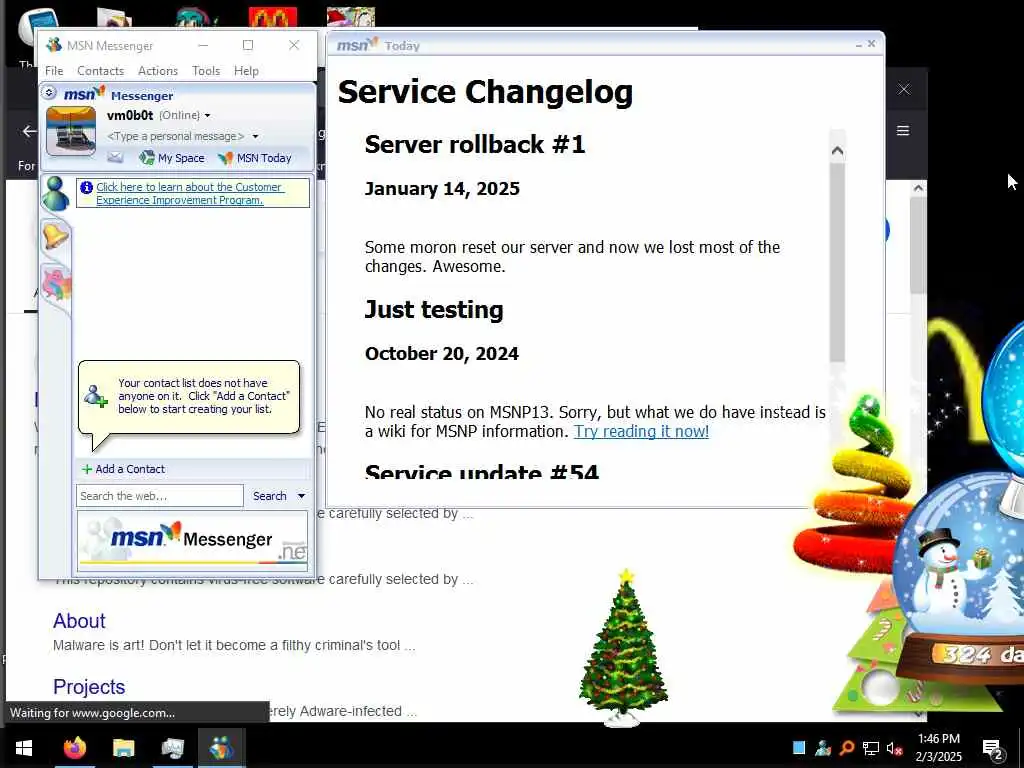
Task: Open the email inbox envelope icon
Action: (115, 157)
